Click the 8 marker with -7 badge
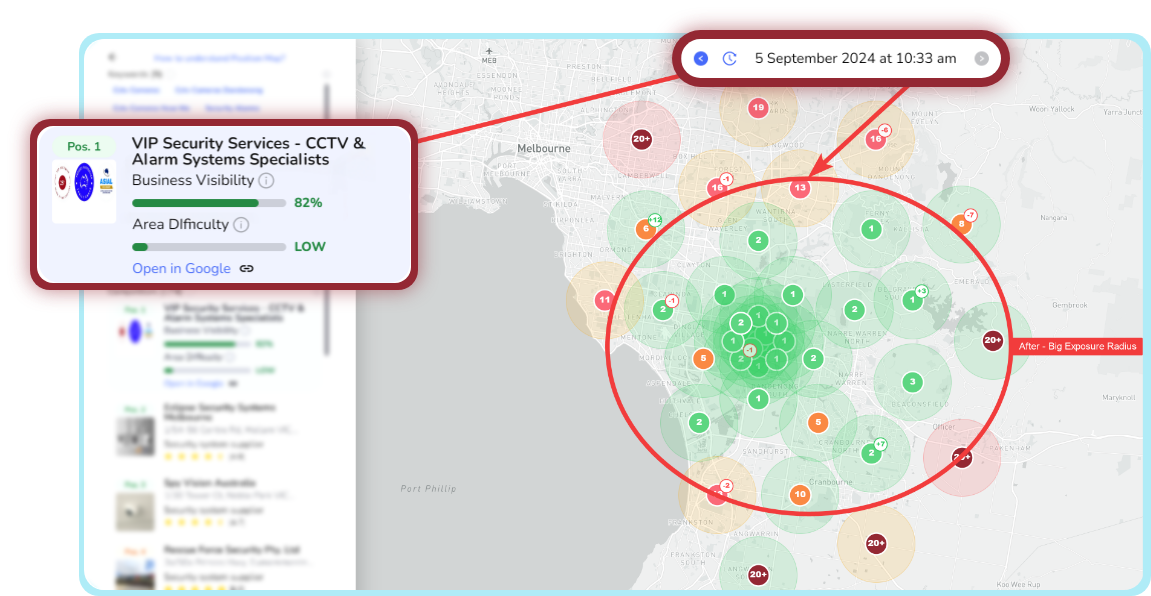The width and height of the screenshot is (1151, 596). coord(961,224)
